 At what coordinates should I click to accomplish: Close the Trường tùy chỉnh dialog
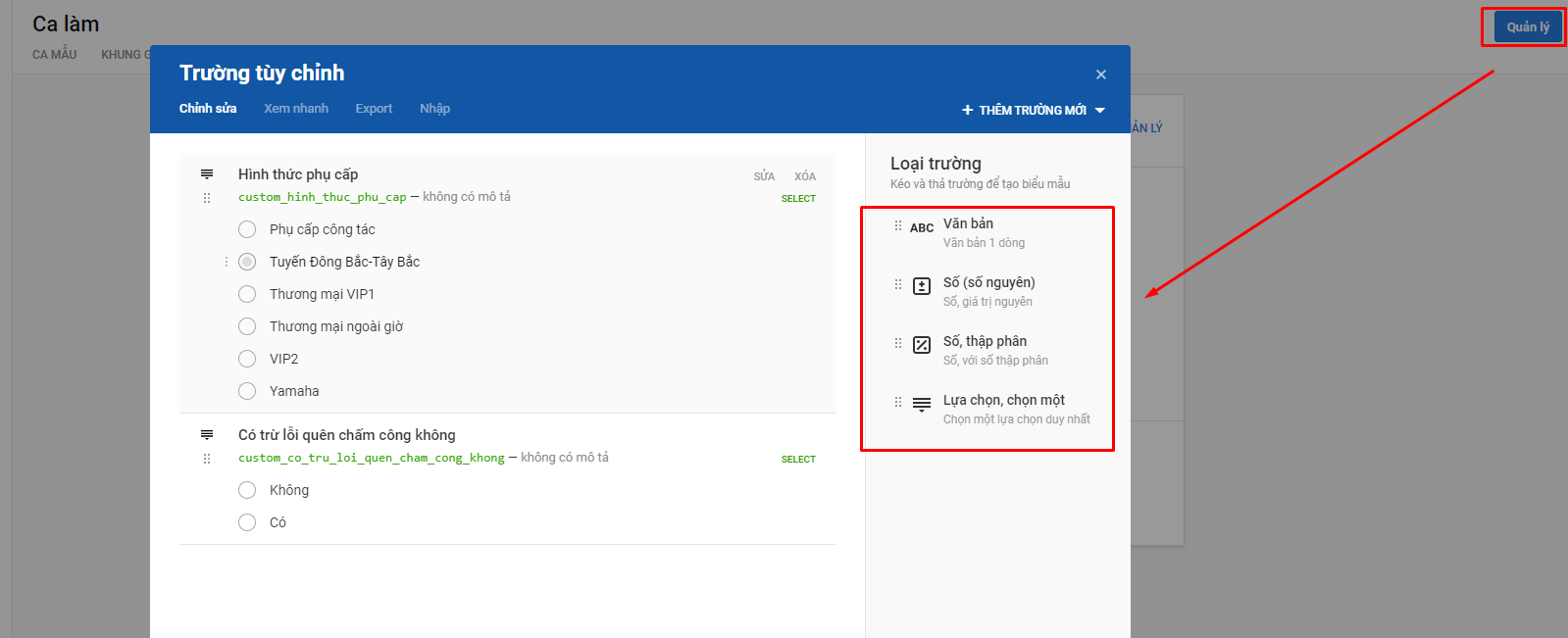click(1101, 74)
